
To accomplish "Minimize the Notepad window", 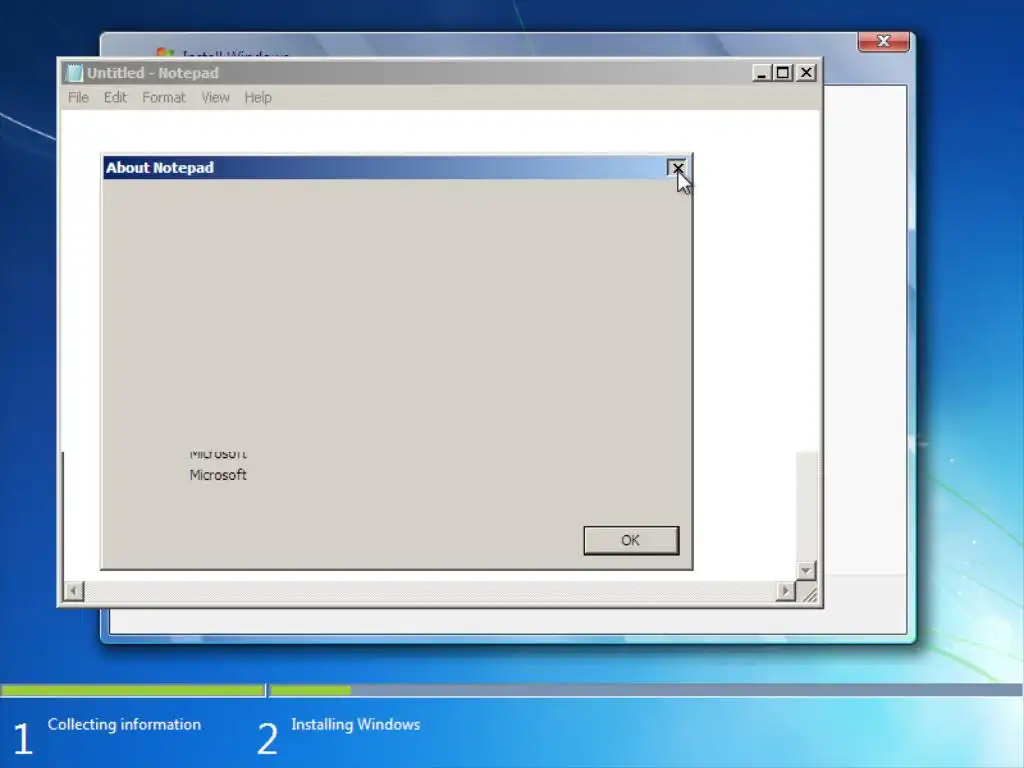I will point(761,72).
